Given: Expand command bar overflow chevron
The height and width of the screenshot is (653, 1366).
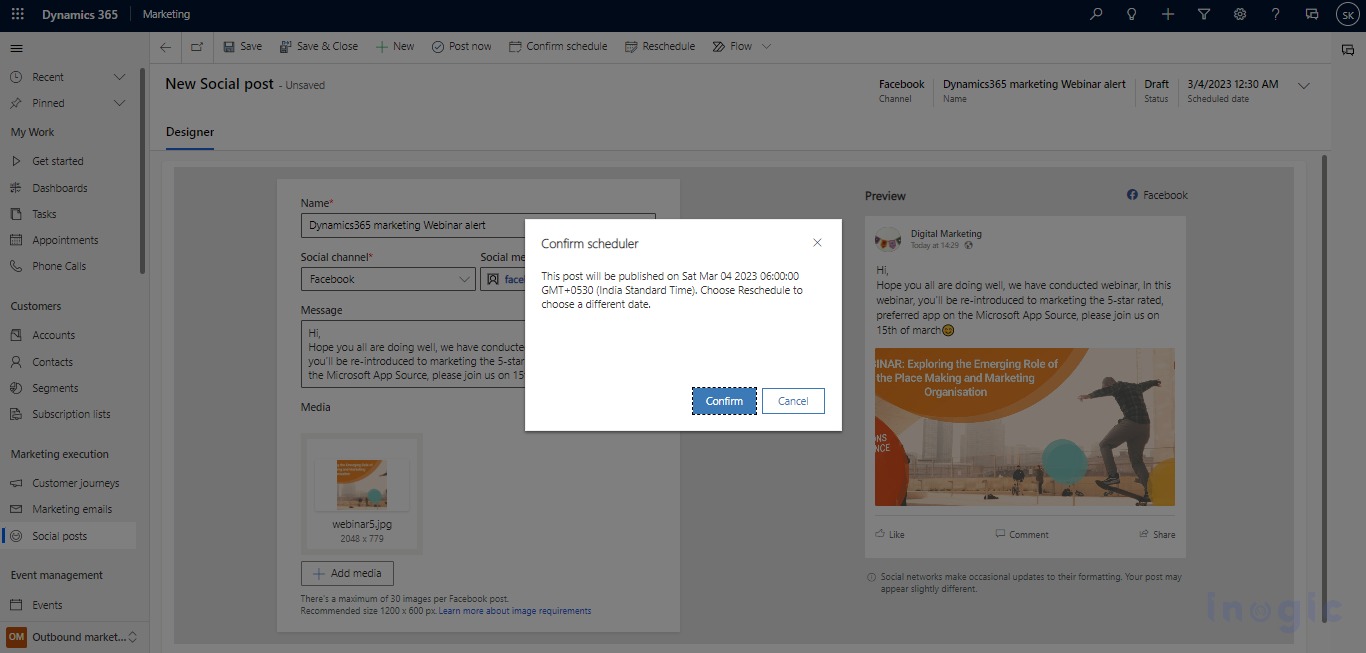Looking at the screenshot, I should 767,46.
